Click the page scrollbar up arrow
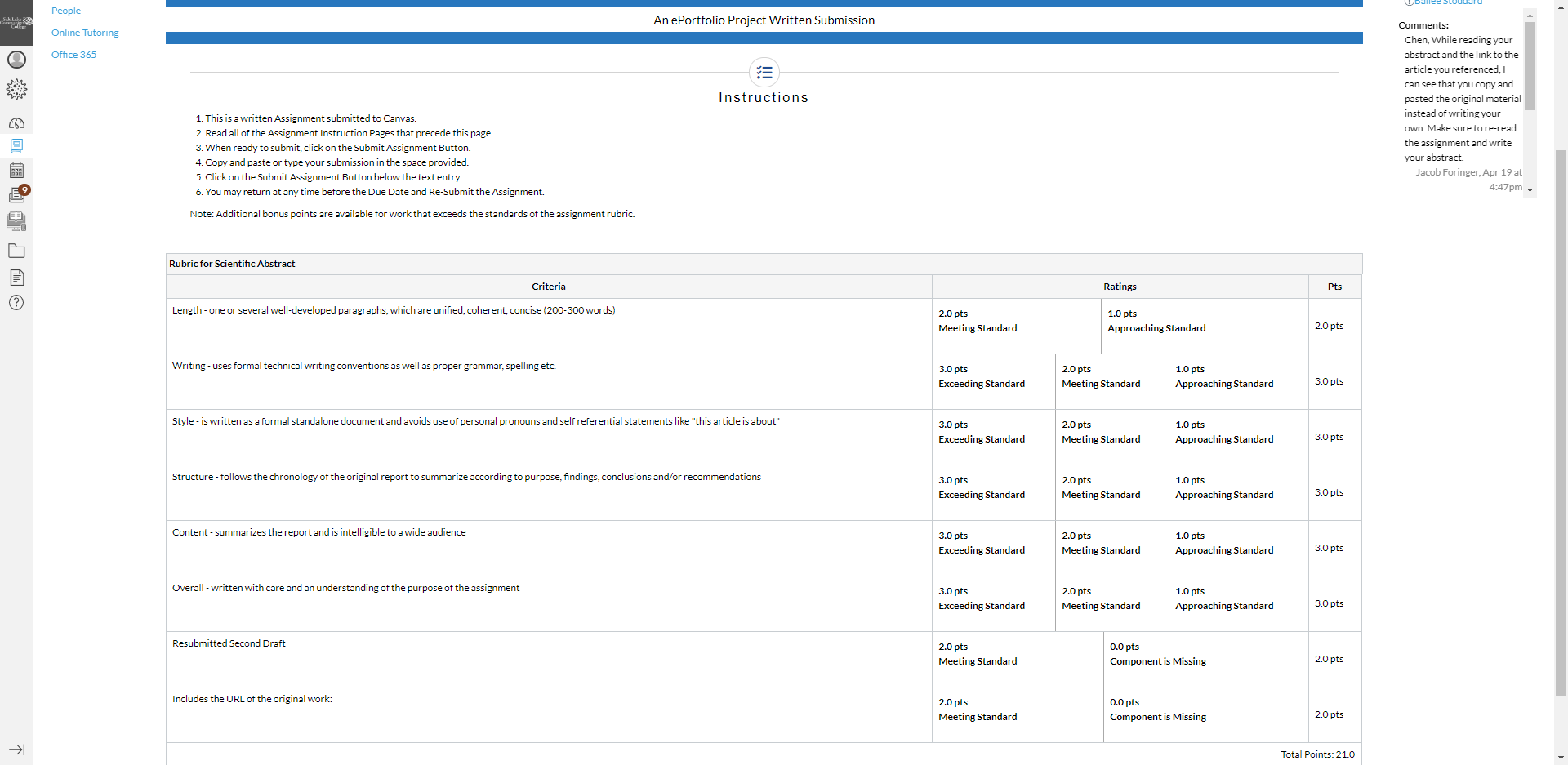This screenshot has height=765, width=1568. (1561, 5)
